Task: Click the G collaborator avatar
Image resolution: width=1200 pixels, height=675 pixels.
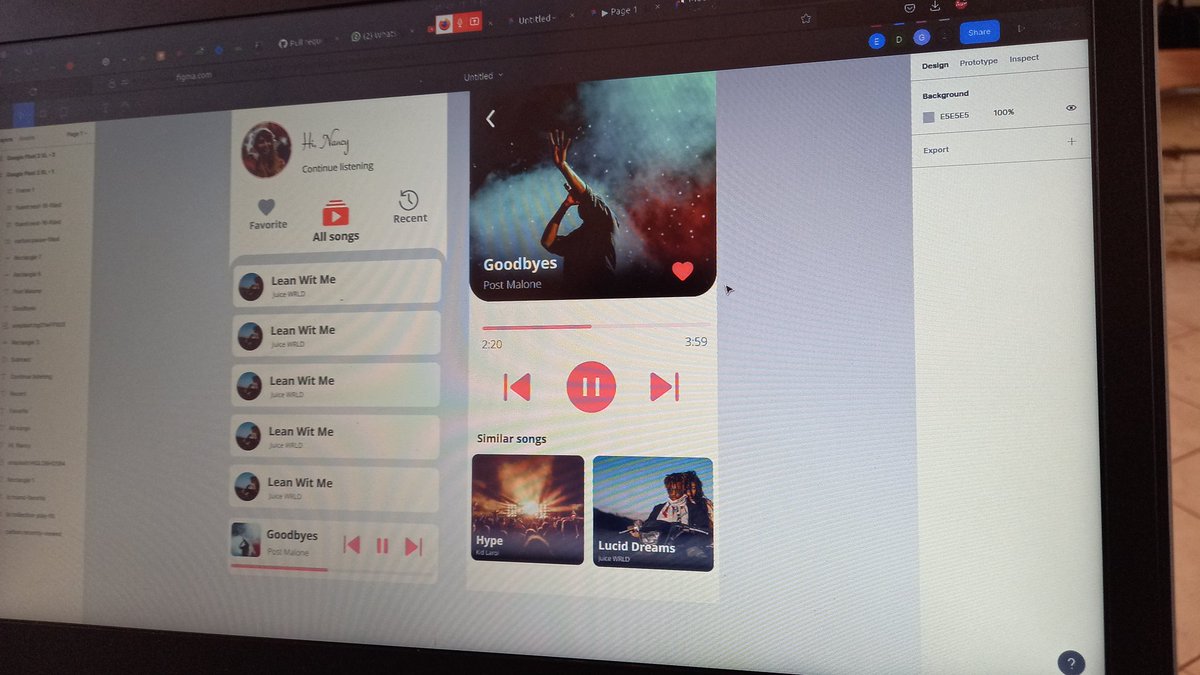Action: 921,37
